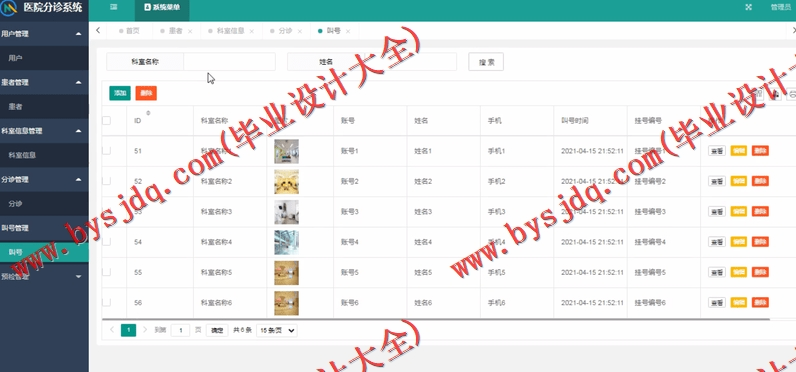The width and height of the screenshot is (796, 372).
Task: Open the image thumbnail in row 52
Action: pyautogui.click(x=286, y=182)
